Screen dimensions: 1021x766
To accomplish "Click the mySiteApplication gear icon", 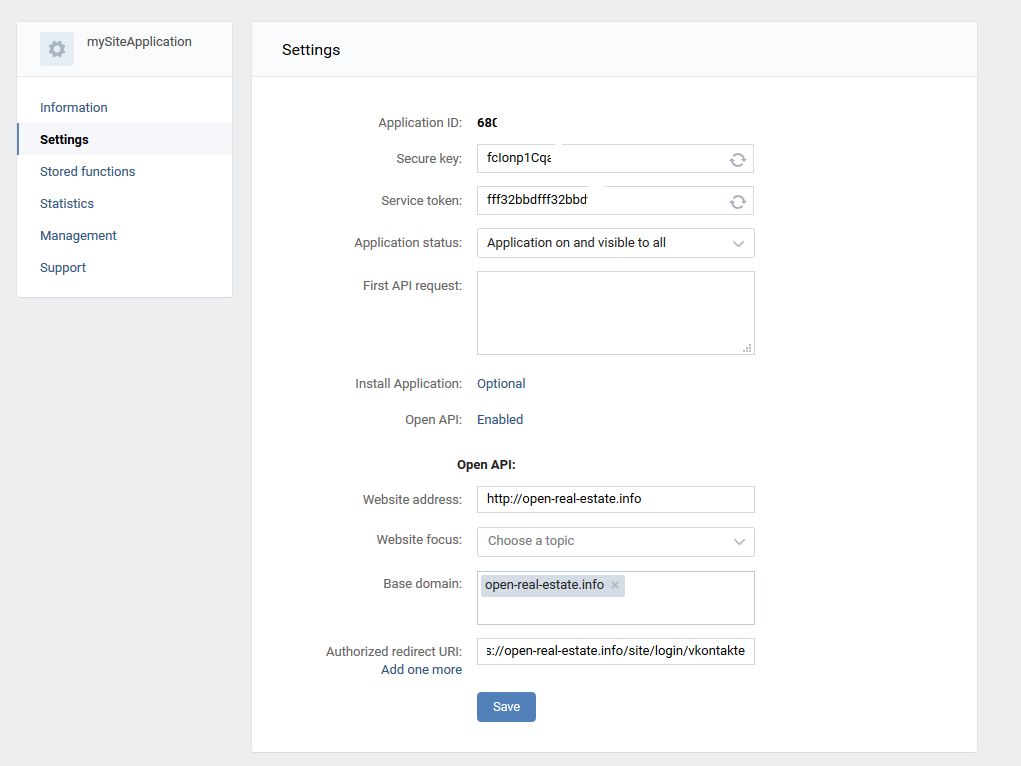I will [57, 49].
